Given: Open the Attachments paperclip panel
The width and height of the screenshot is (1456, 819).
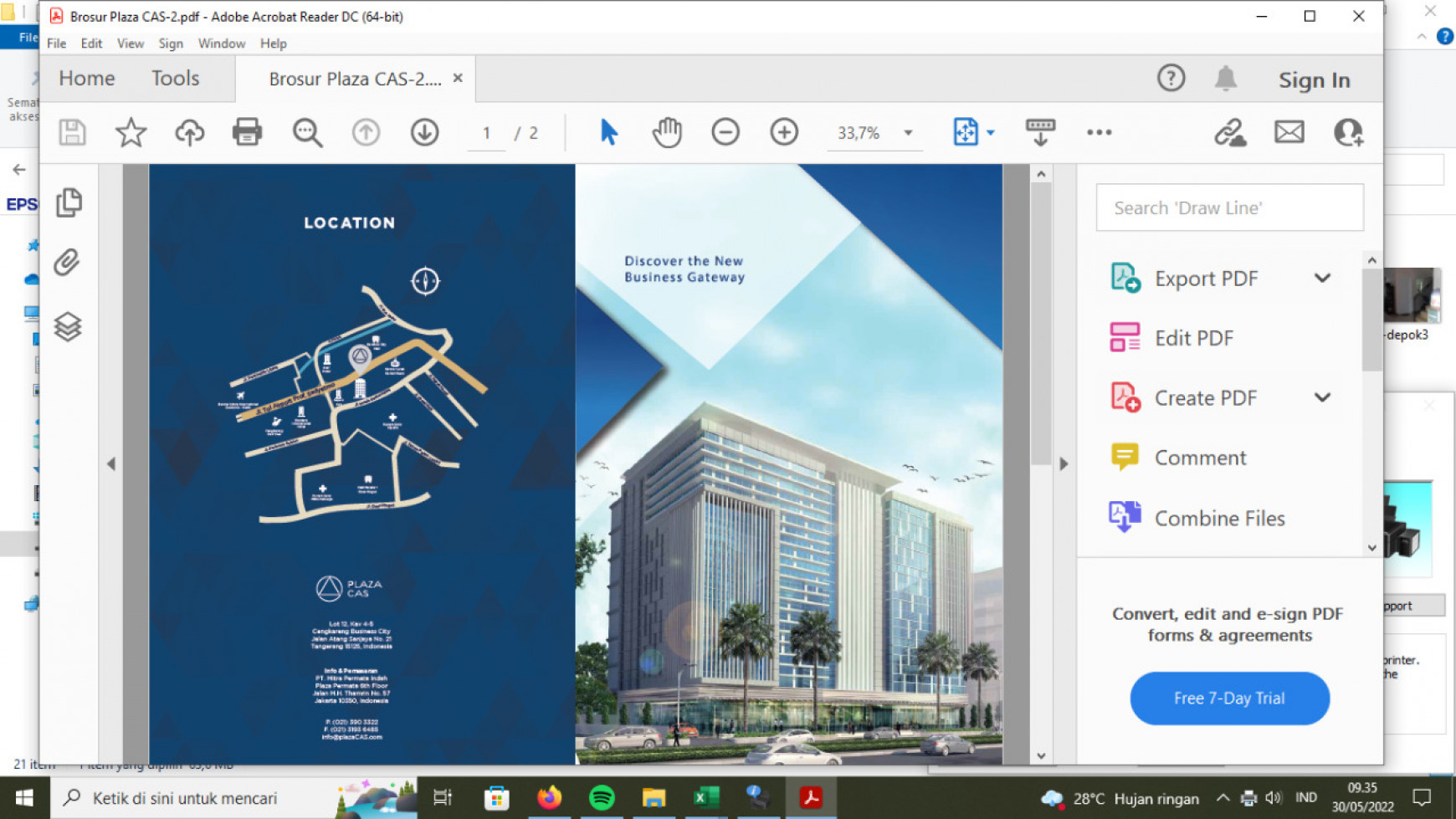Looking at the screenshot, I should (67, 263).
